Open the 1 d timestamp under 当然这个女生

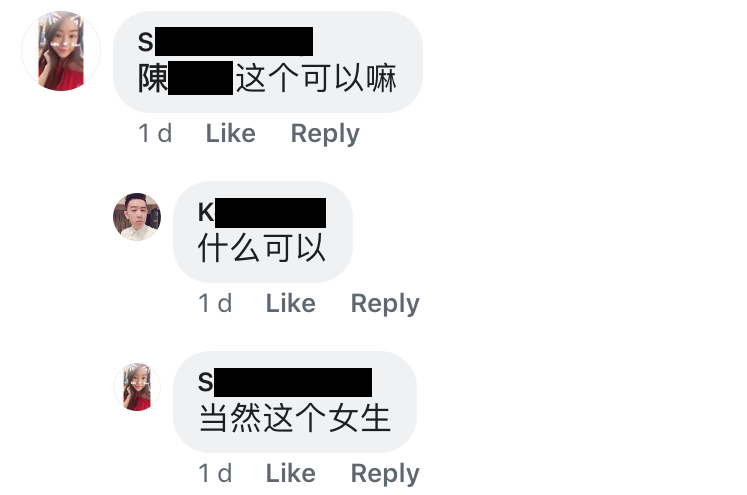(215, 473)
